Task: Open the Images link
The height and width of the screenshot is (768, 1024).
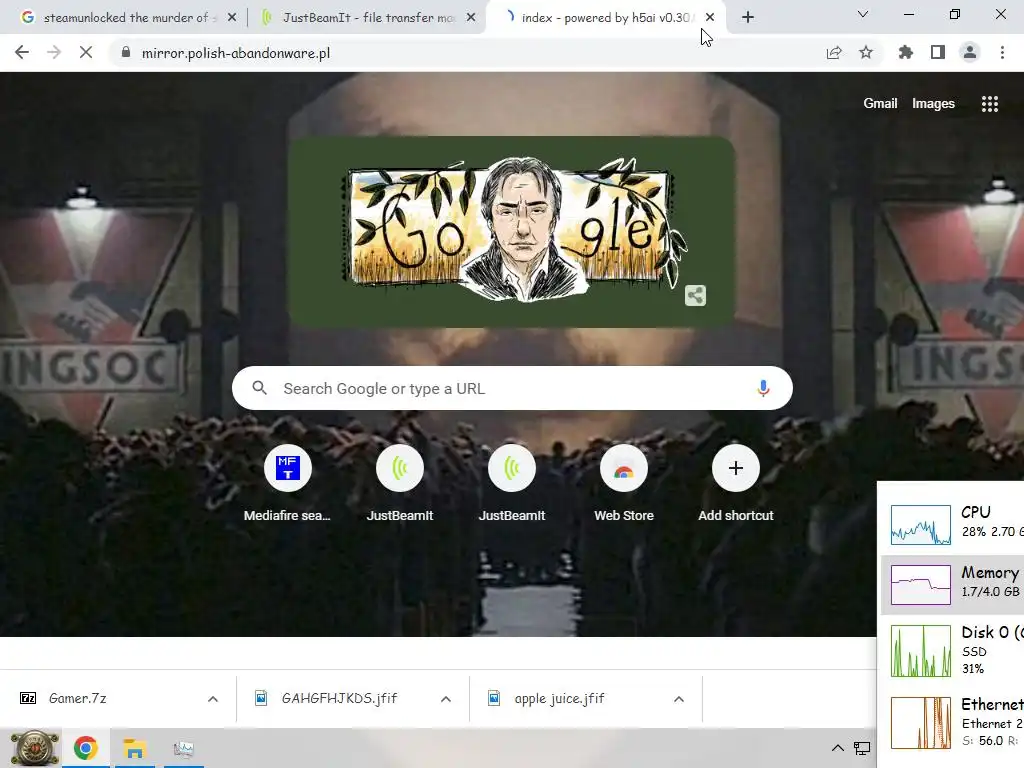Action: (x=933, y=103)
